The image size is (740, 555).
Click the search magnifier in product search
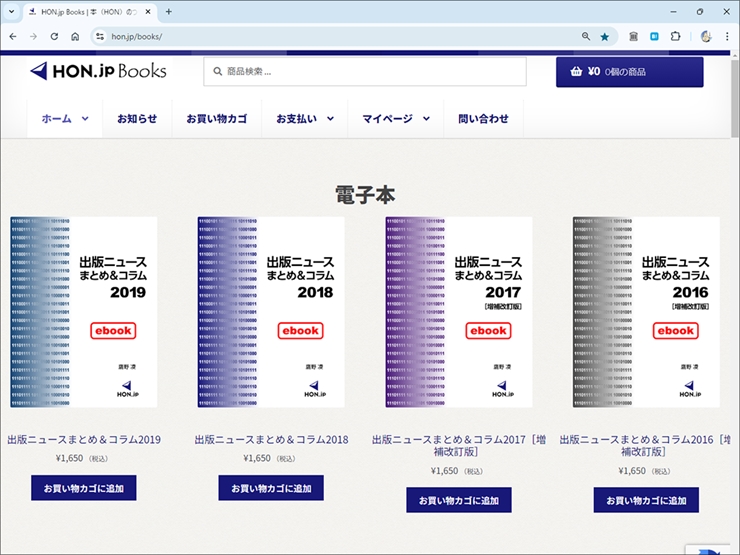pyautogui.click(x=218, y=71)
